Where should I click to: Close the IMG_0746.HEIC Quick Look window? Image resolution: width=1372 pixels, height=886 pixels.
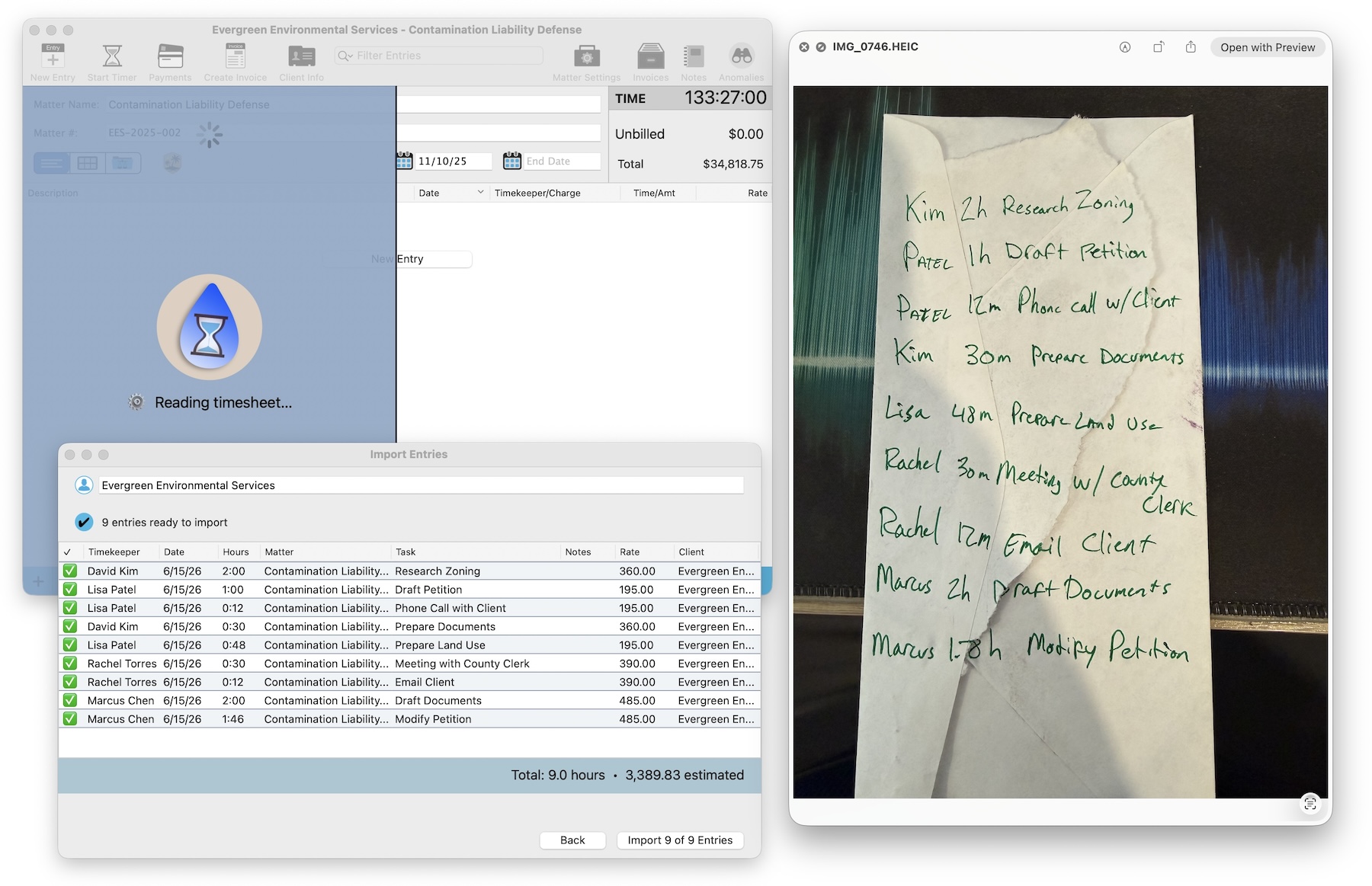click(x=804, y=47)
